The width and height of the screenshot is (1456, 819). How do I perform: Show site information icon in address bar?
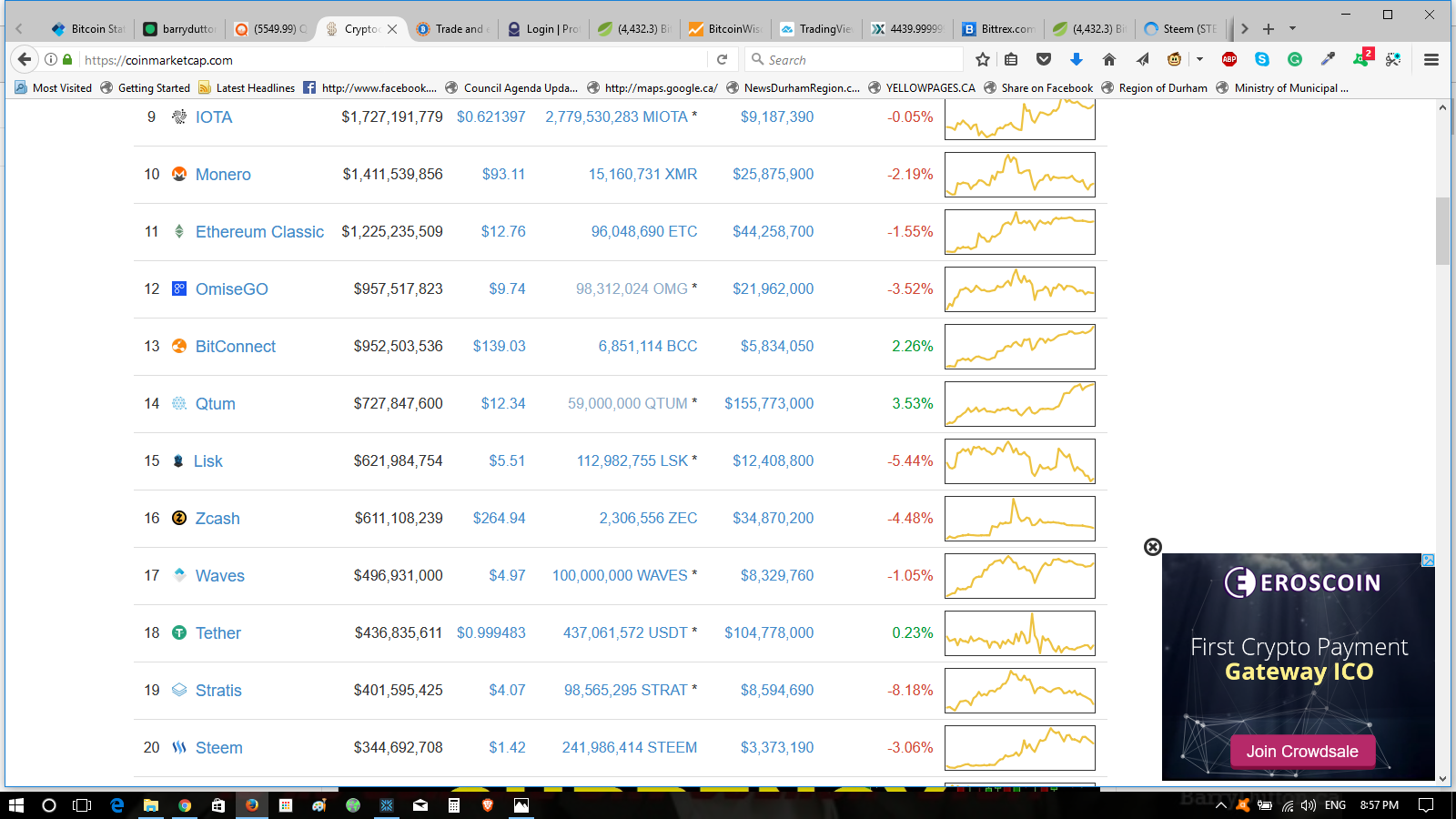pos(51,59)
